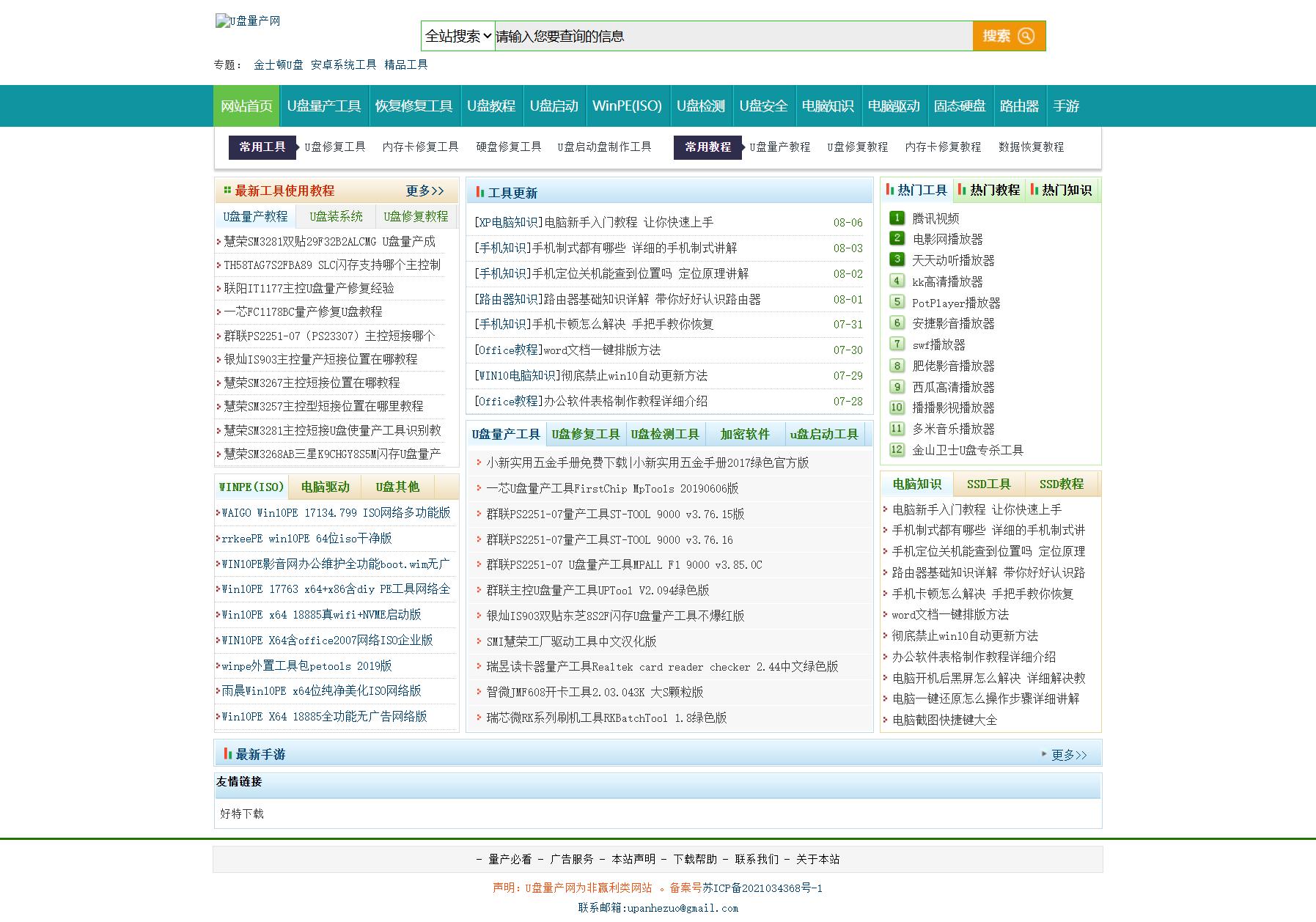The height and width of the screenshot is (922, 1316).
Task: Open 金士顿U盘 topic link
Action: (x=279, y=64)
